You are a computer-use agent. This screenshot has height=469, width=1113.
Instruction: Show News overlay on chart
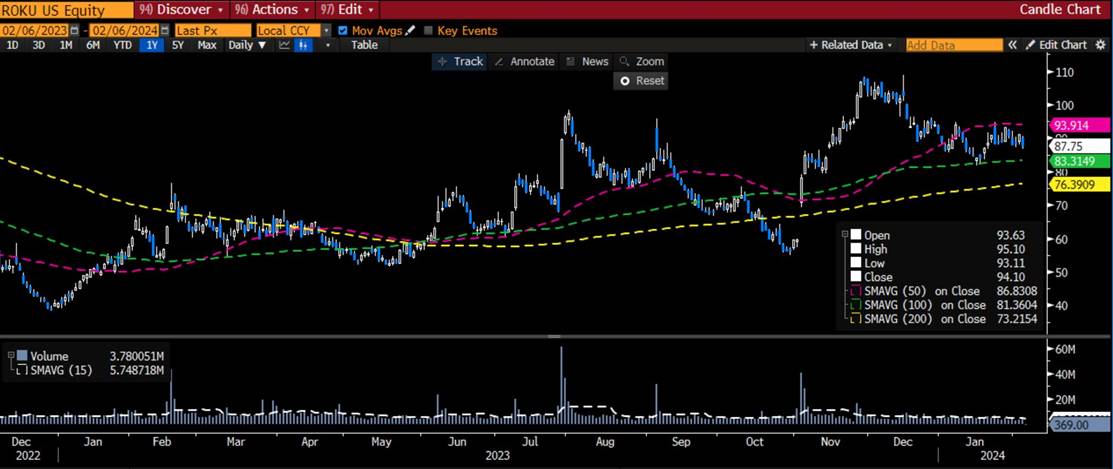coord(587,62)
